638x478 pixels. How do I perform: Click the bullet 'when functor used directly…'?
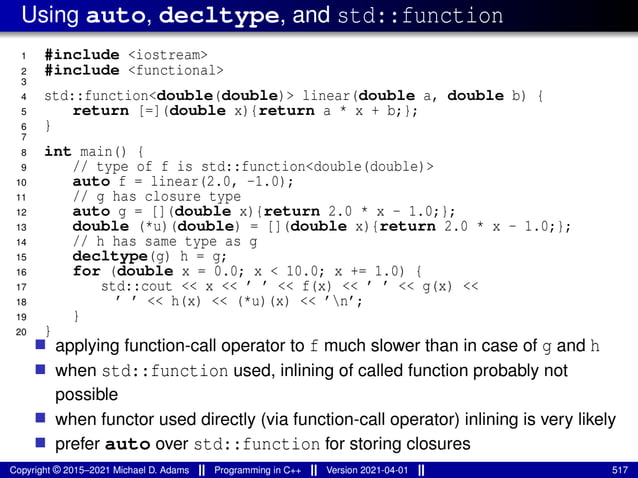coord(335,419)
